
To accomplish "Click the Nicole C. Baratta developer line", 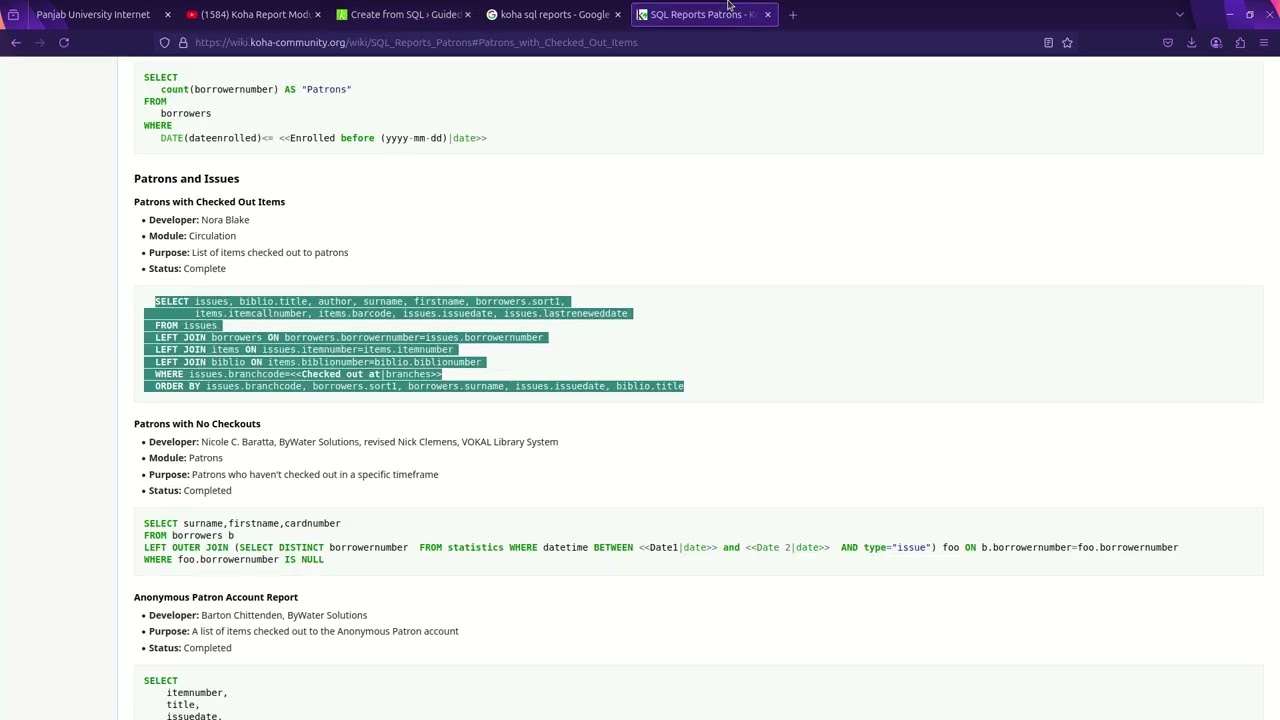I will pyautogui.click(x=353, y=442).
